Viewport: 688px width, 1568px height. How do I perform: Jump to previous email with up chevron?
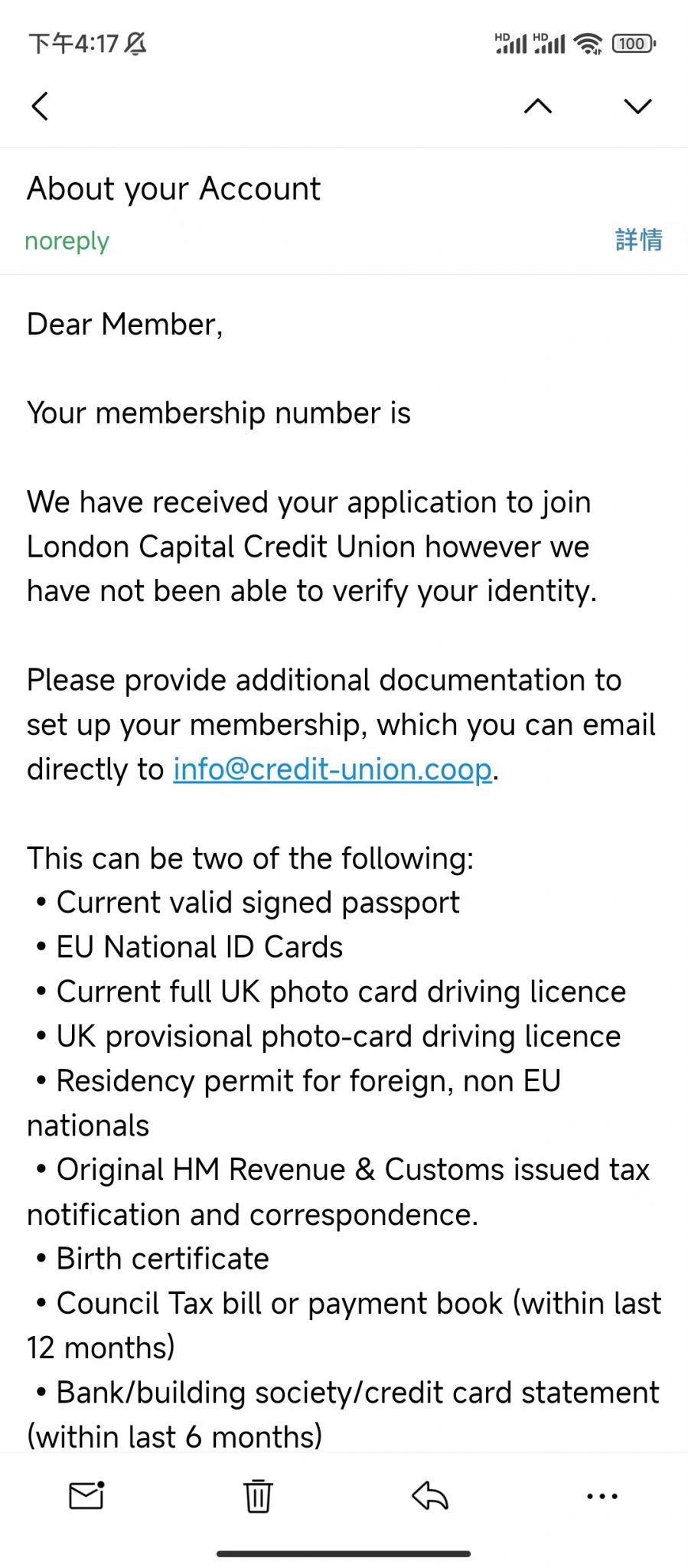click(538, 106)
